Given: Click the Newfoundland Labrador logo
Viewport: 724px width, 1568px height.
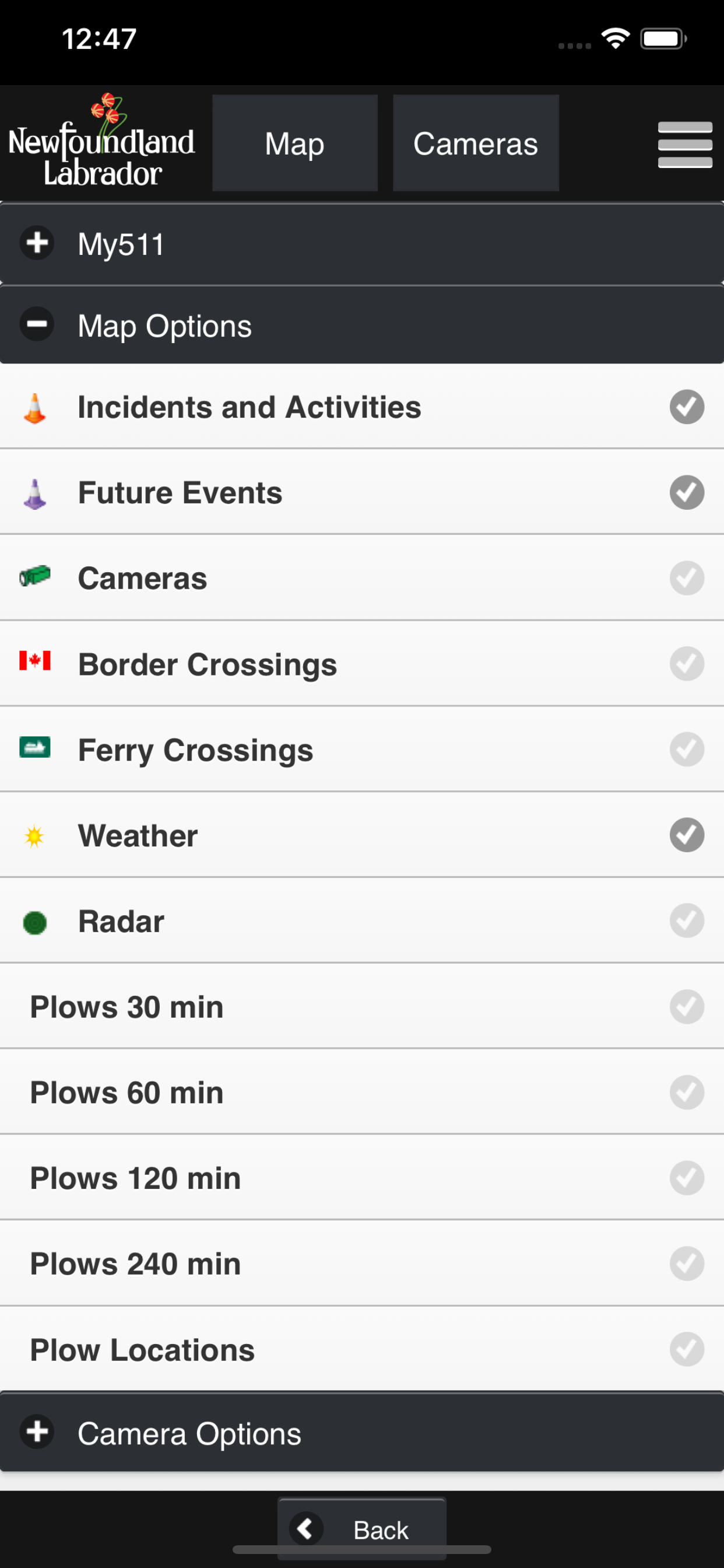Looking at the screenshot, I should click(101, 143).
